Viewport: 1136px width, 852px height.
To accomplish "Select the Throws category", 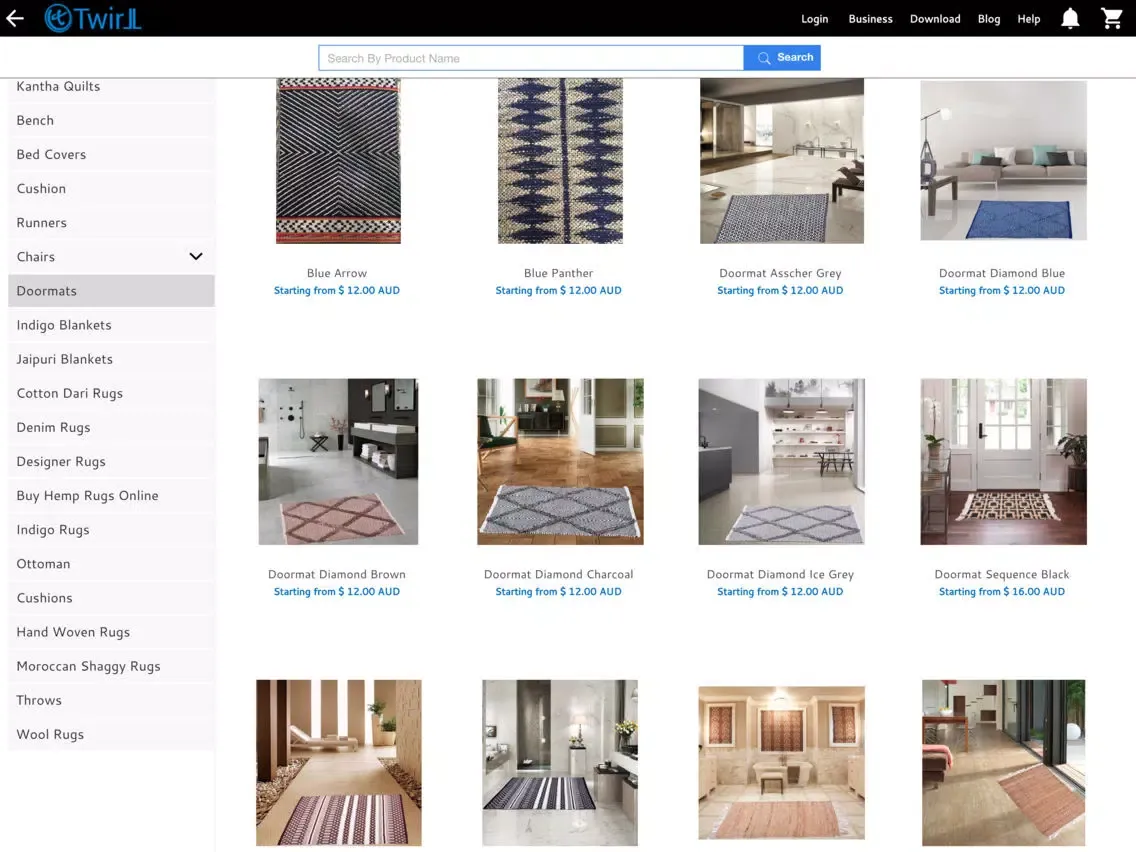I will [x=112, y=699].
